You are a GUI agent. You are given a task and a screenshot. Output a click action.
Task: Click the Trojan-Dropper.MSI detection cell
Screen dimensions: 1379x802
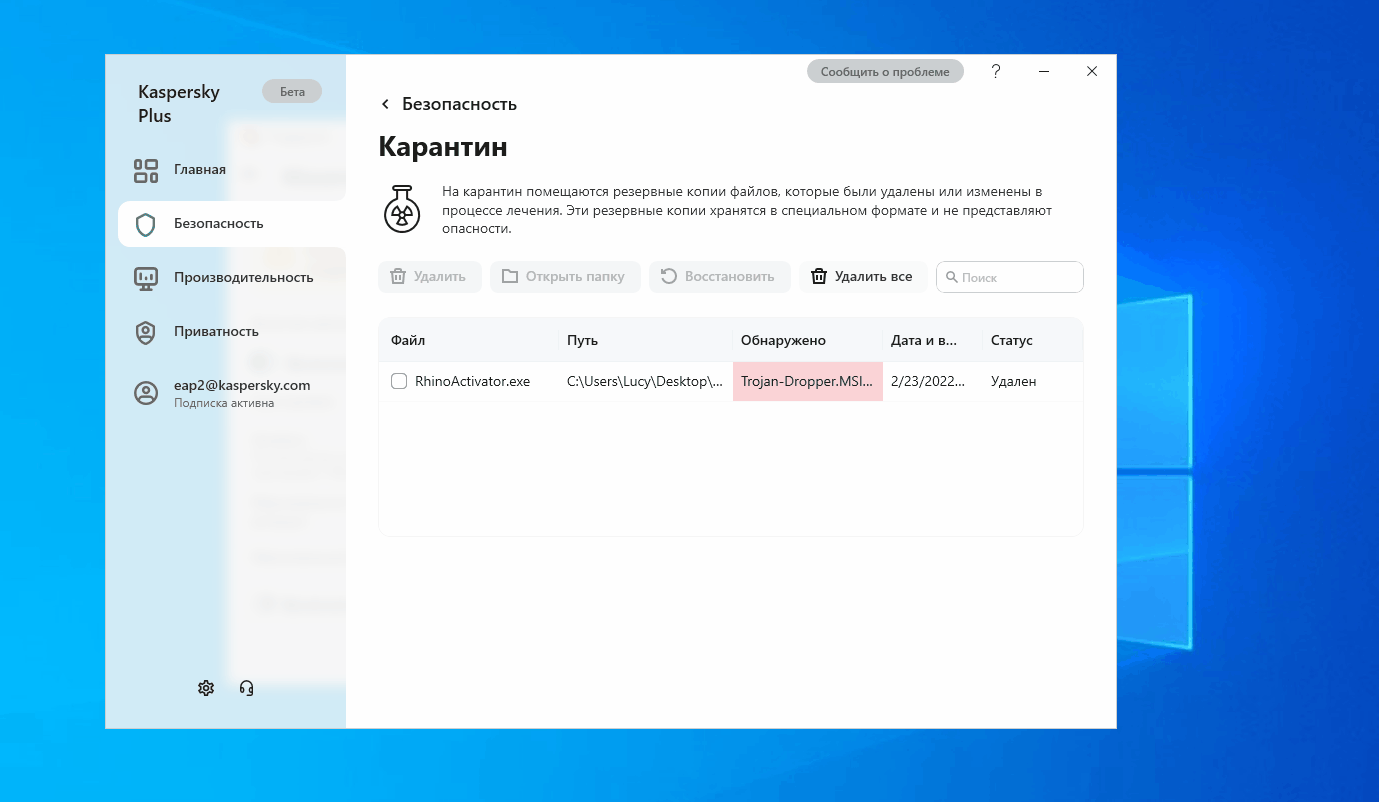point(808,381)
